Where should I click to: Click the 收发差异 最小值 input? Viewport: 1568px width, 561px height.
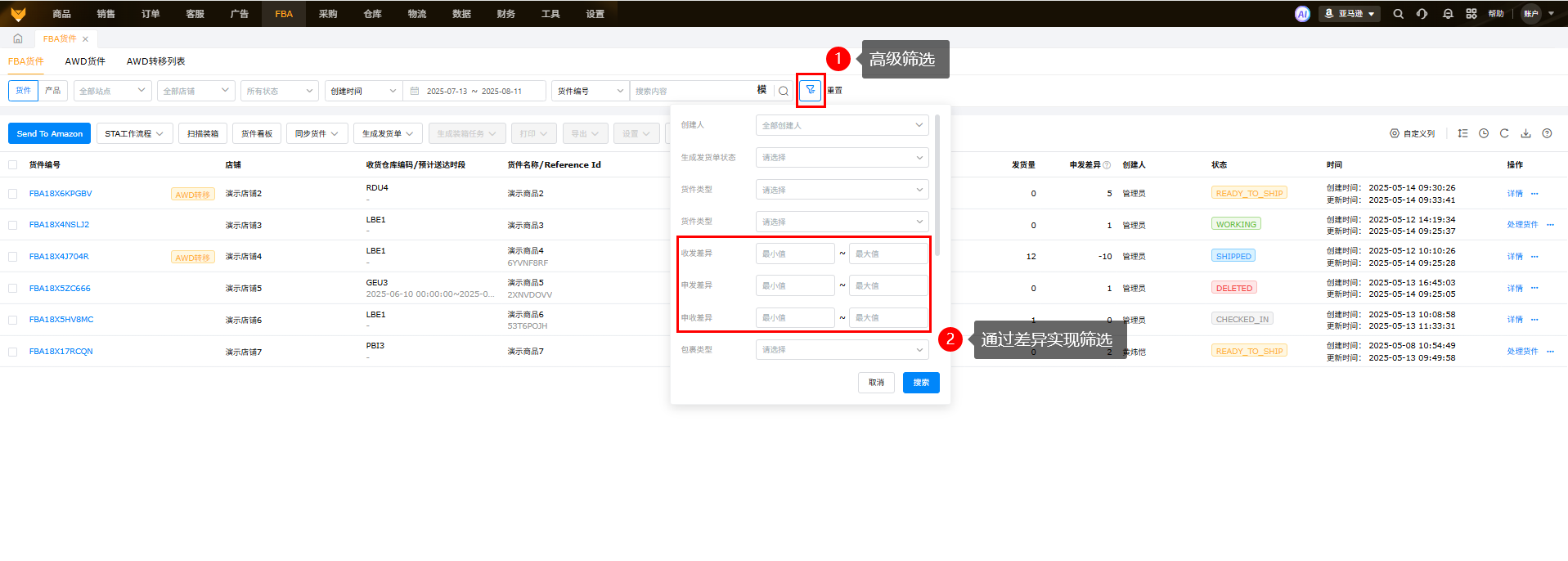[x=795, y=254]
